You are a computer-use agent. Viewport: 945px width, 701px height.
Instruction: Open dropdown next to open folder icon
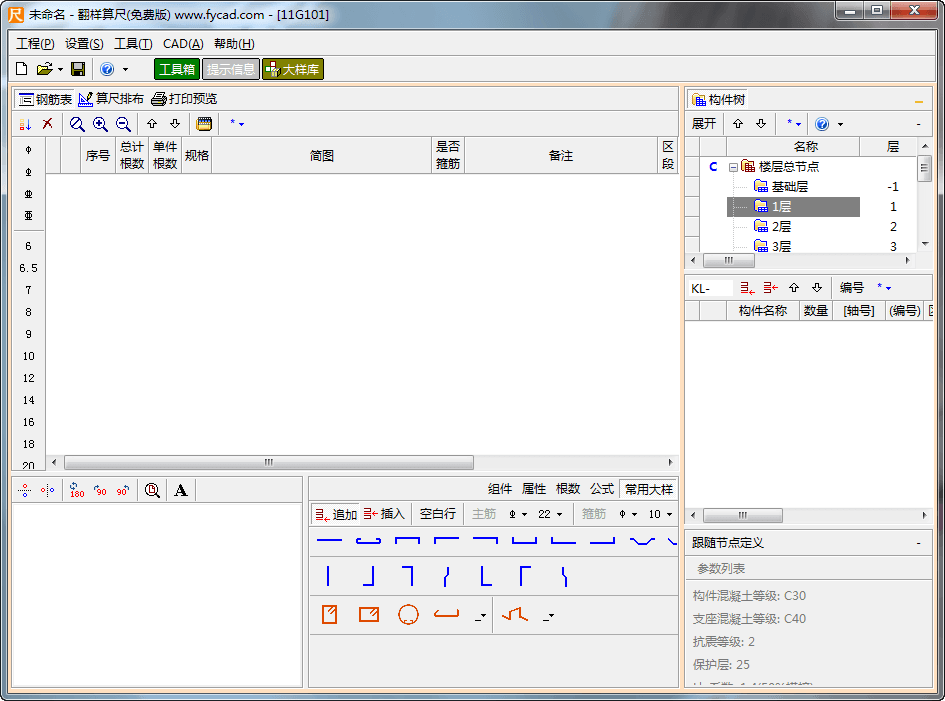(x=60, y=69)
